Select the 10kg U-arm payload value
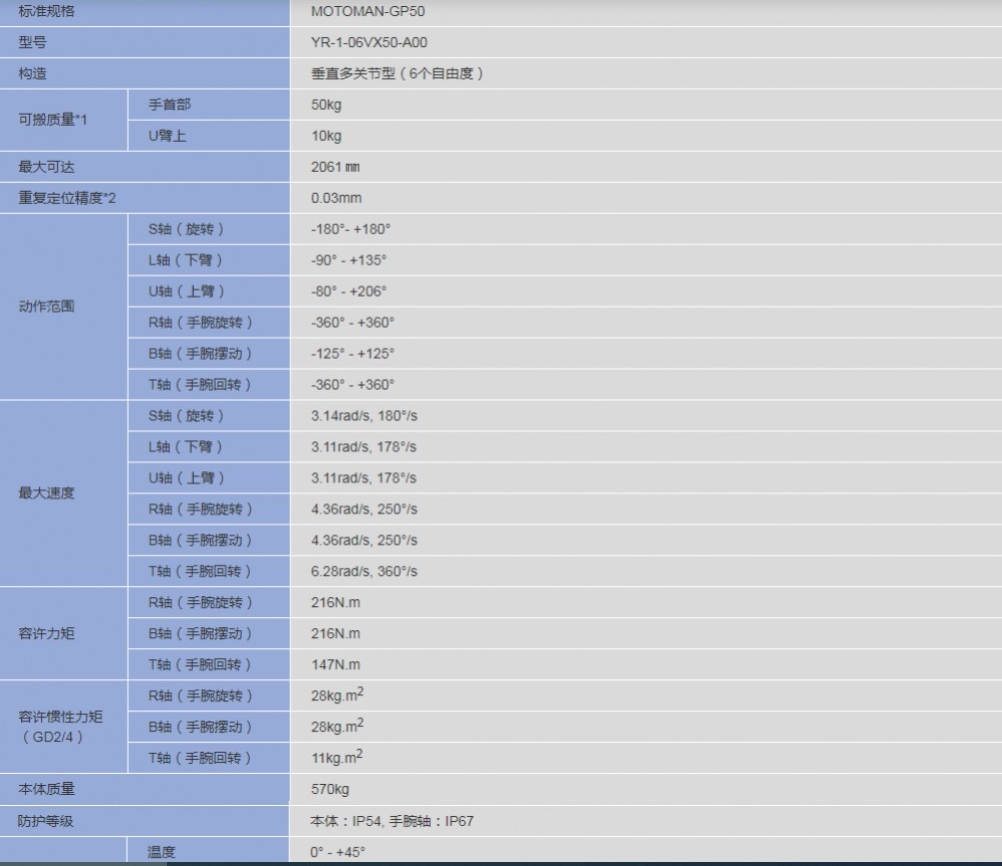 coord(326,135)
